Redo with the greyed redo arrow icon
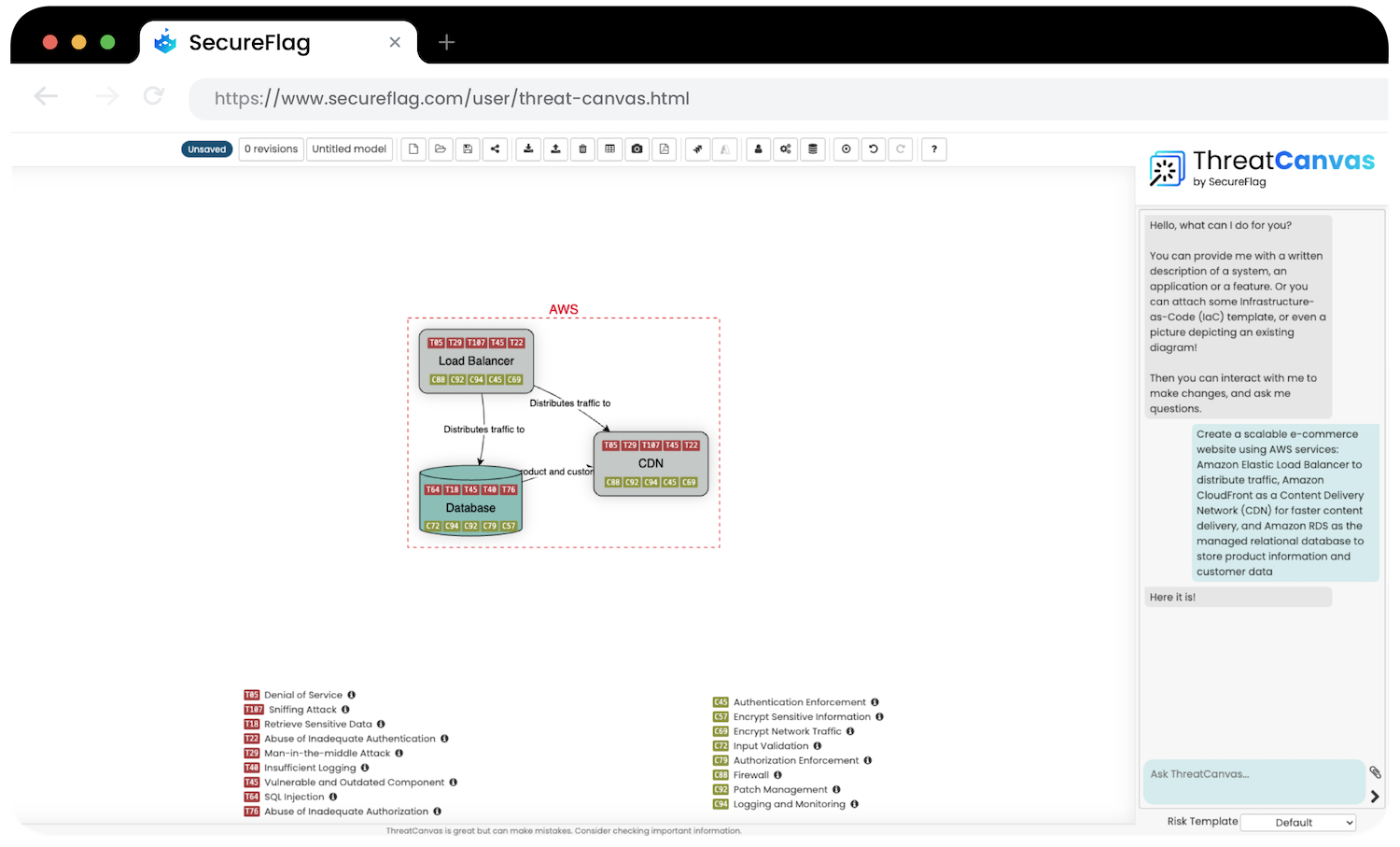Screen dimensions: 1400x847 click(900, 149)
